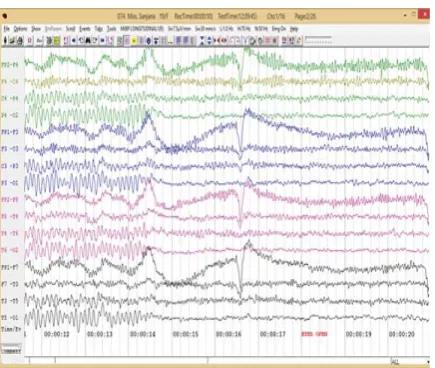Screen dimensions: 435x368
Task: Select the FP2-F8 channel label
Action: [x=10, y=200]
